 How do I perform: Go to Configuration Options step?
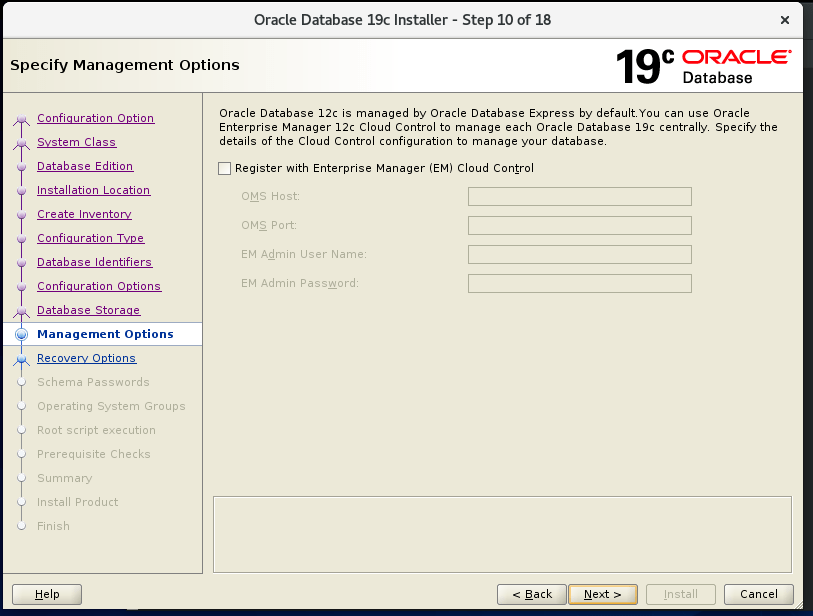(x=99, y=286)
